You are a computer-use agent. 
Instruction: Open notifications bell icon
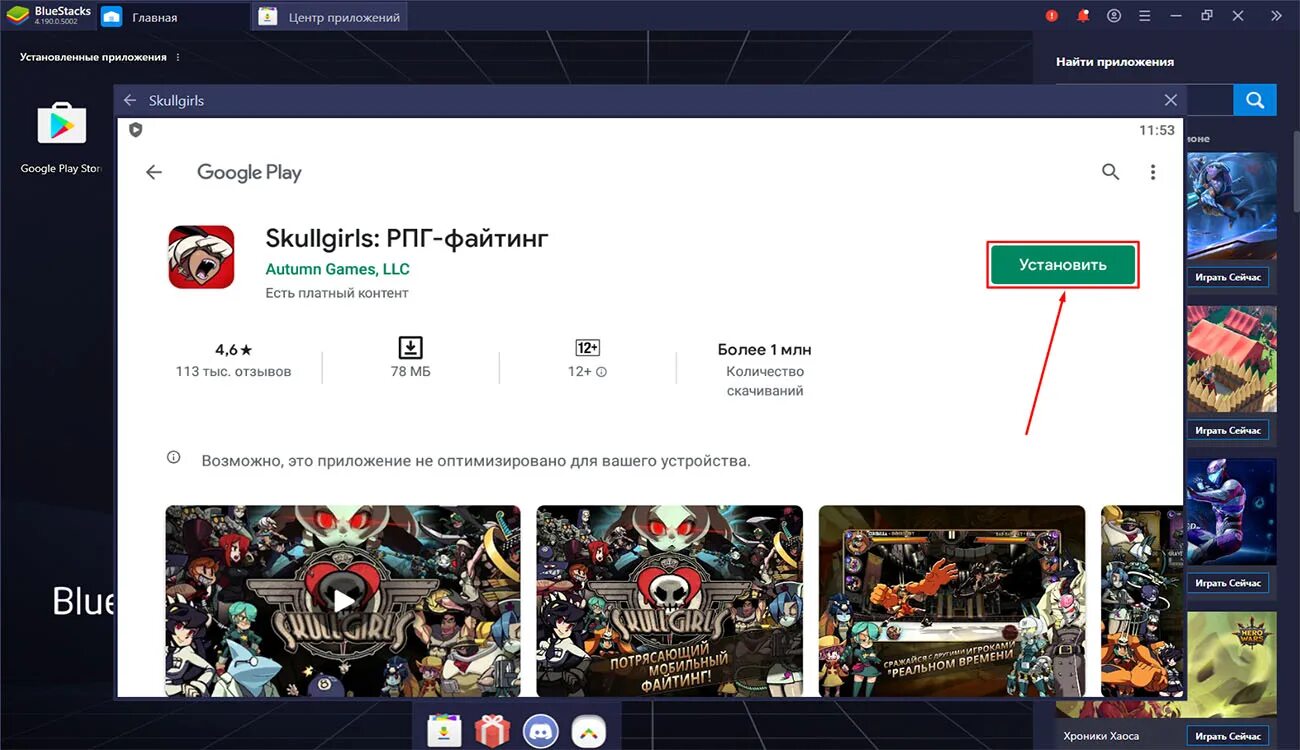coord(1083,16)
